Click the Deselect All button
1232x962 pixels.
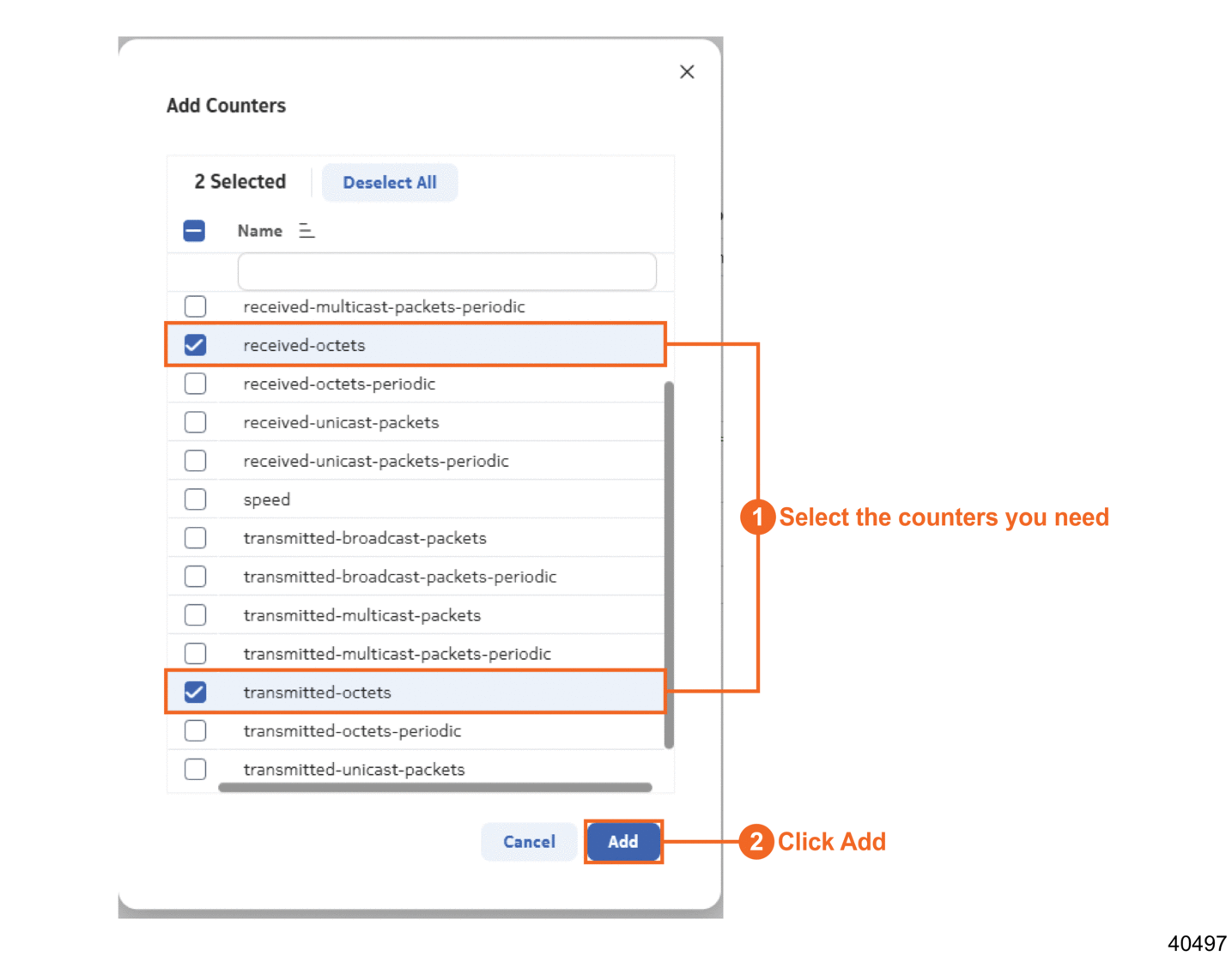pos(390,183)
